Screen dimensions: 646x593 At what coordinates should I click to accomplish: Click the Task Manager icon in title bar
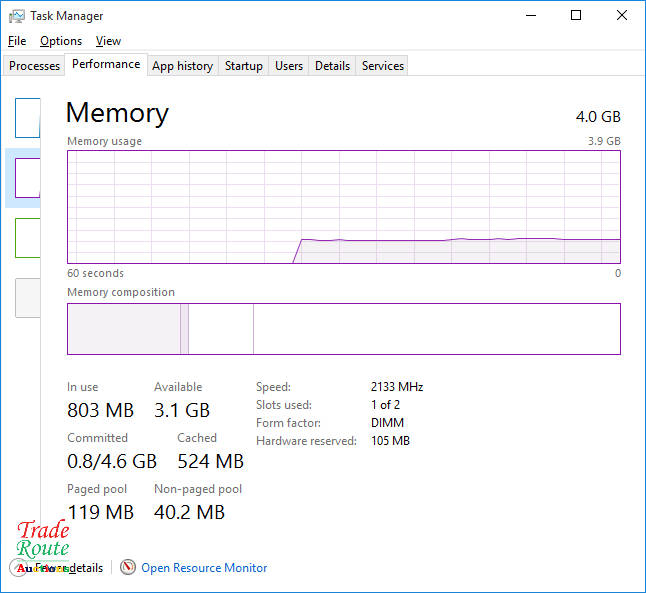point(16,16)
